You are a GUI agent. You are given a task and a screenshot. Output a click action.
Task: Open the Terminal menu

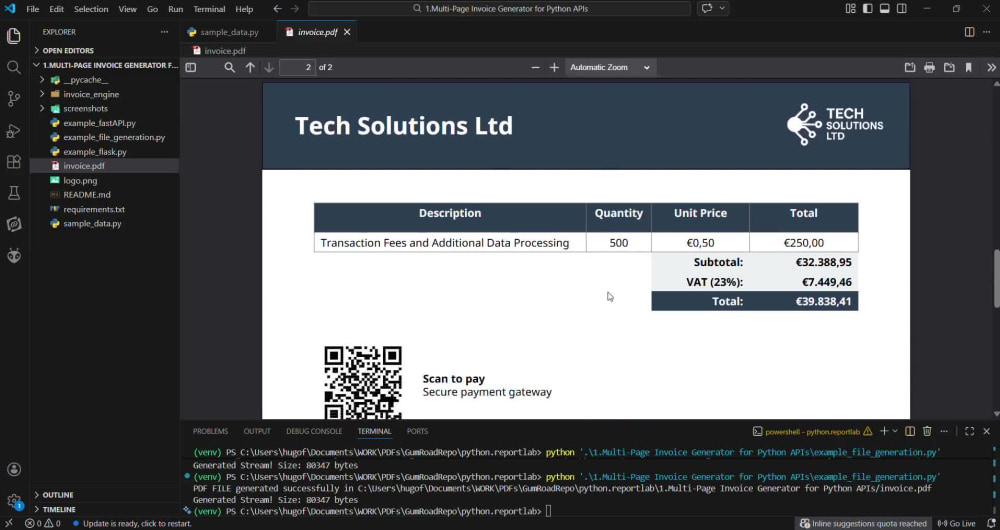[209, 9]
